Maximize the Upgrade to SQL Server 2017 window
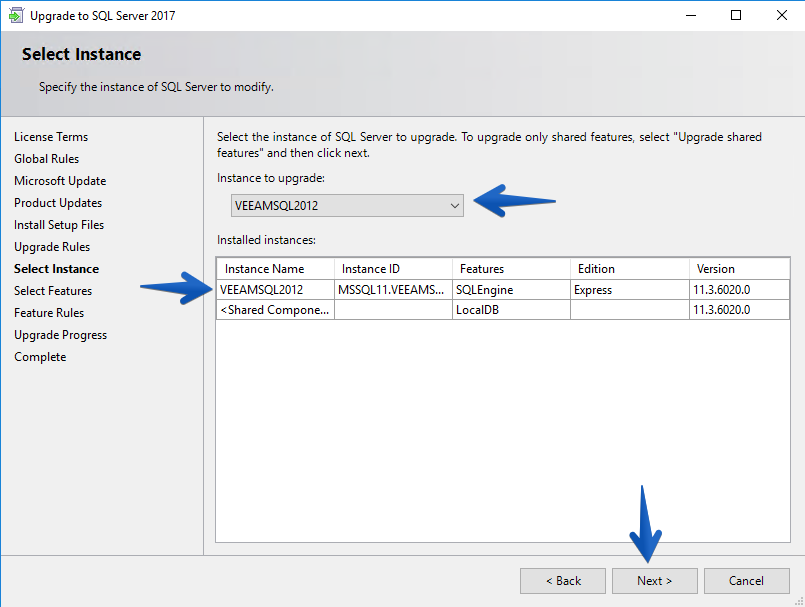Image resolution: width=805 pixels, height=607 pixels. point(736,15)
